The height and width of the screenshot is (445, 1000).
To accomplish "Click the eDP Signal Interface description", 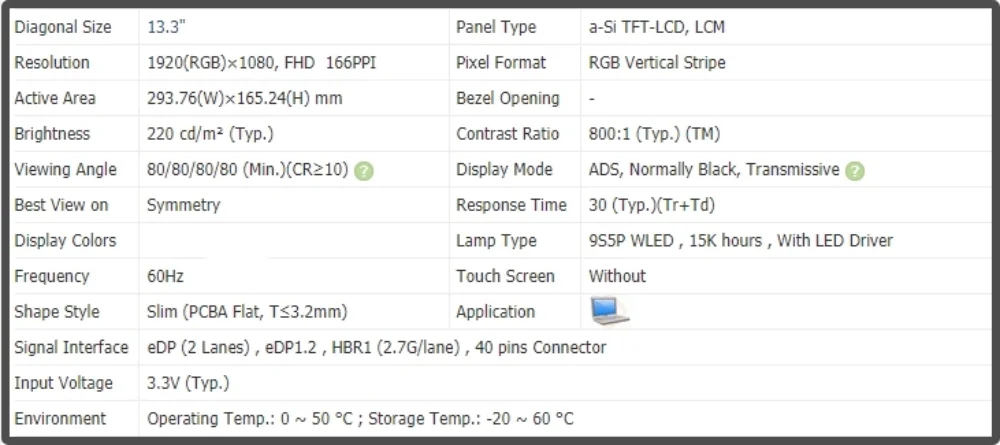I will (x=376, y=347).
